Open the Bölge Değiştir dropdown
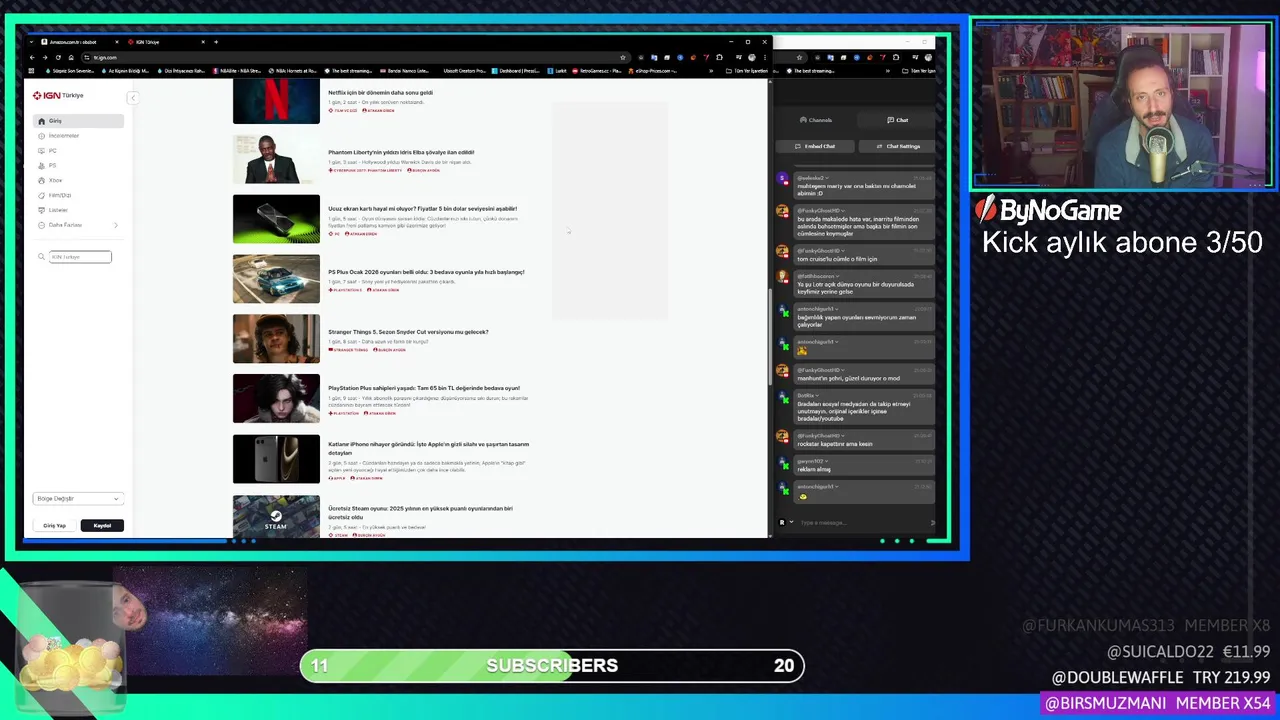The image size is (1280, 720). click(78, 498)
